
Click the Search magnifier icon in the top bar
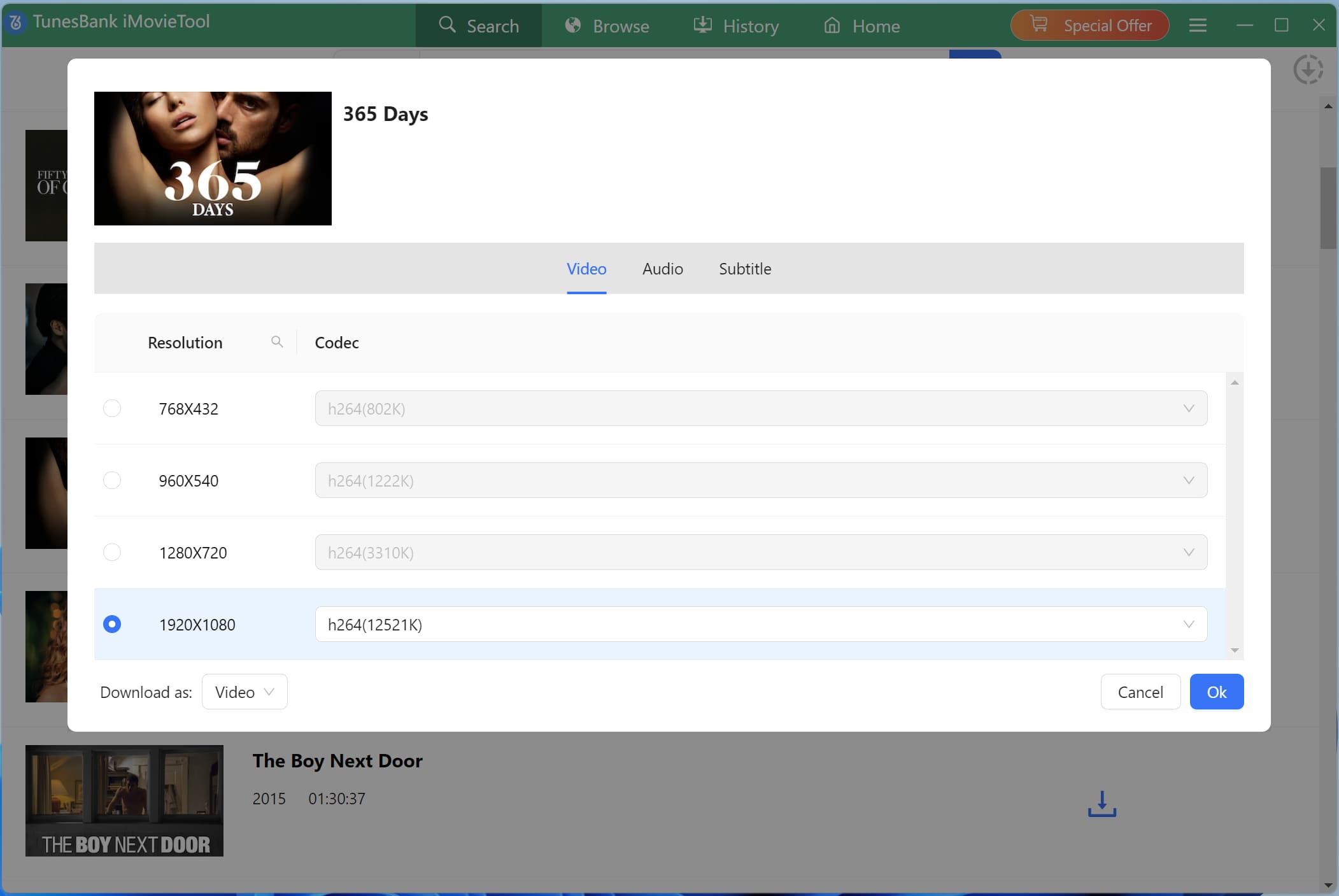point(448,25)
